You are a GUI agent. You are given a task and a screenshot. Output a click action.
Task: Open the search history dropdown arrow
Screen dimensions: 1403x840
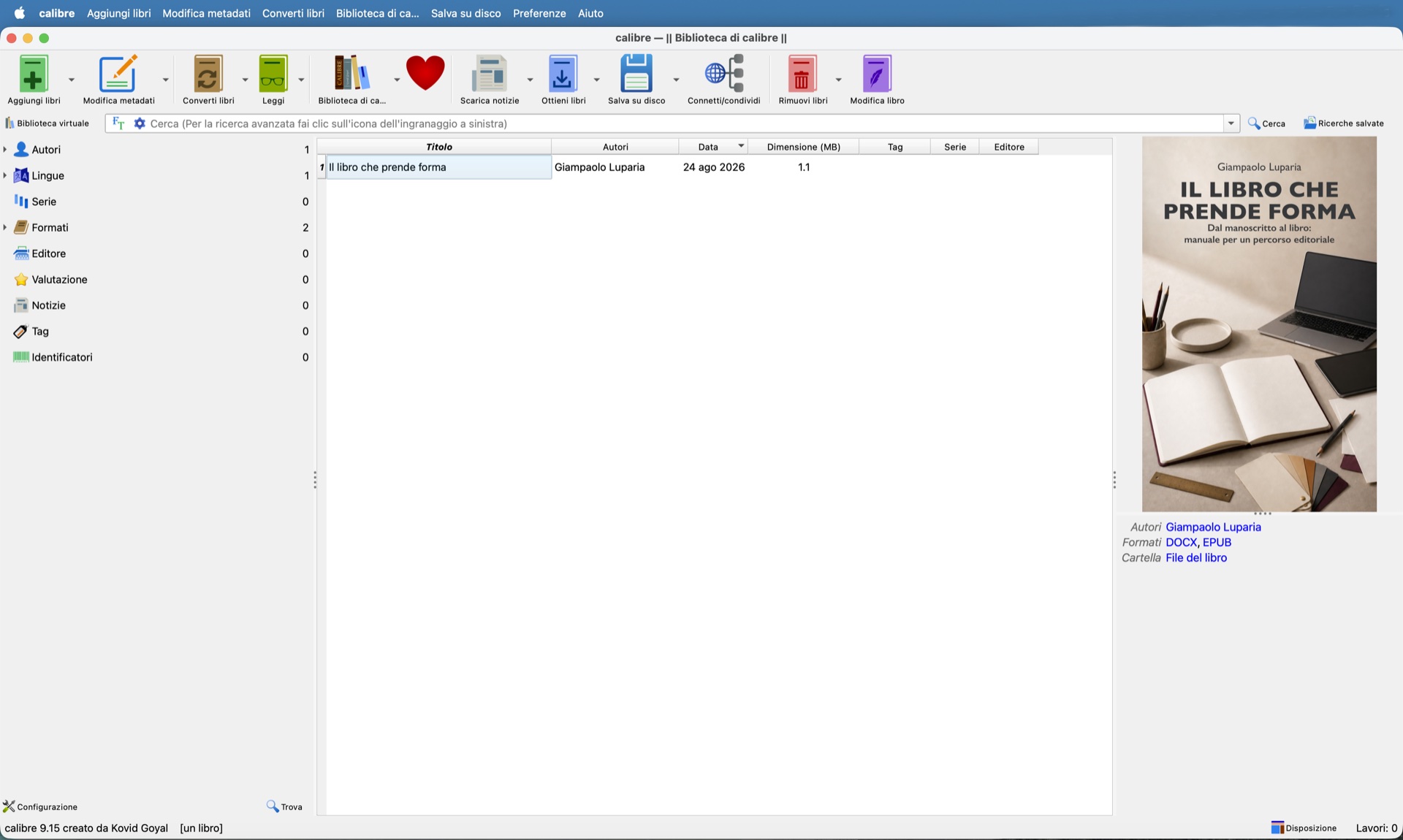(x=1231, y=123)
